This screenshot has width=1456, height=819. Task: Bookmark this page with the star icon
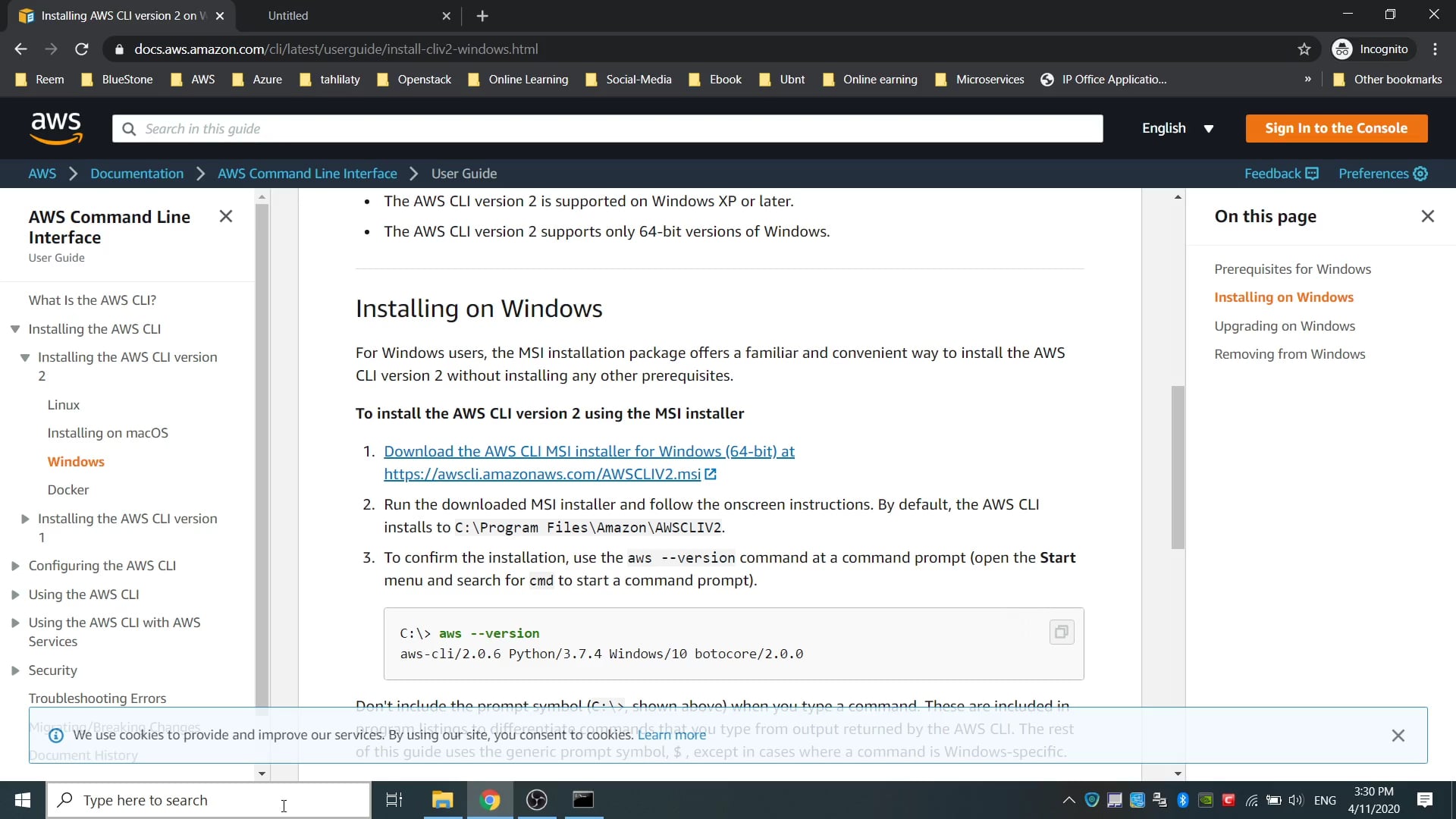click(1304, 49)
